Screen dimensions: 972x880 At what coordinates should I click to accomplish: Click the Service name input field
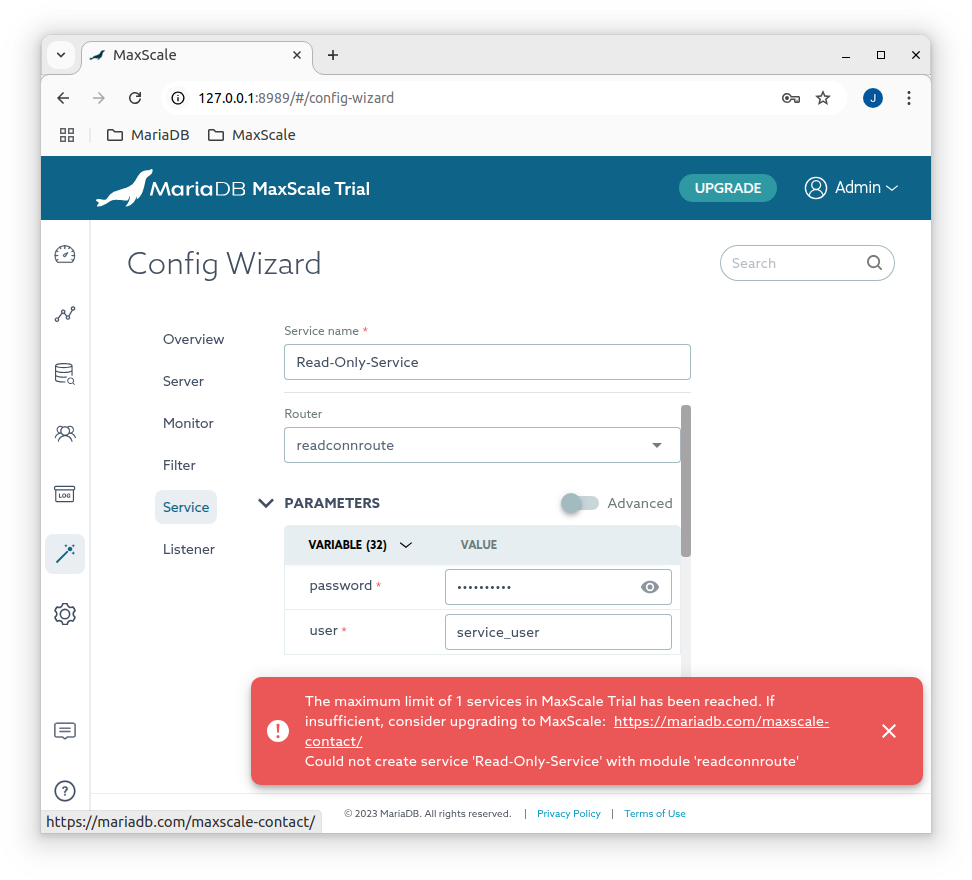tap(487, 362)
